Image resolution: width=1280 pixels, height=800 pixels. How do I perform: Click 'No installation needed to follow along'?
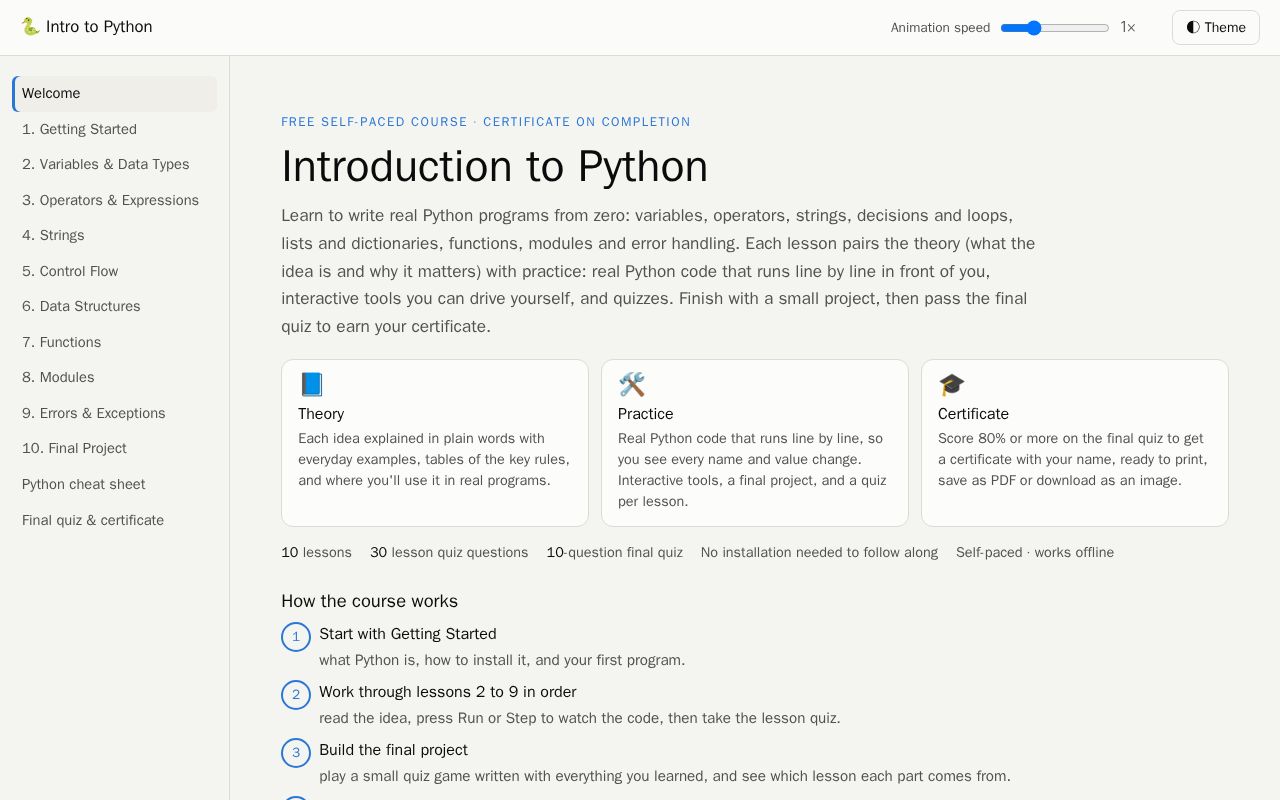(x=819, y=553)
